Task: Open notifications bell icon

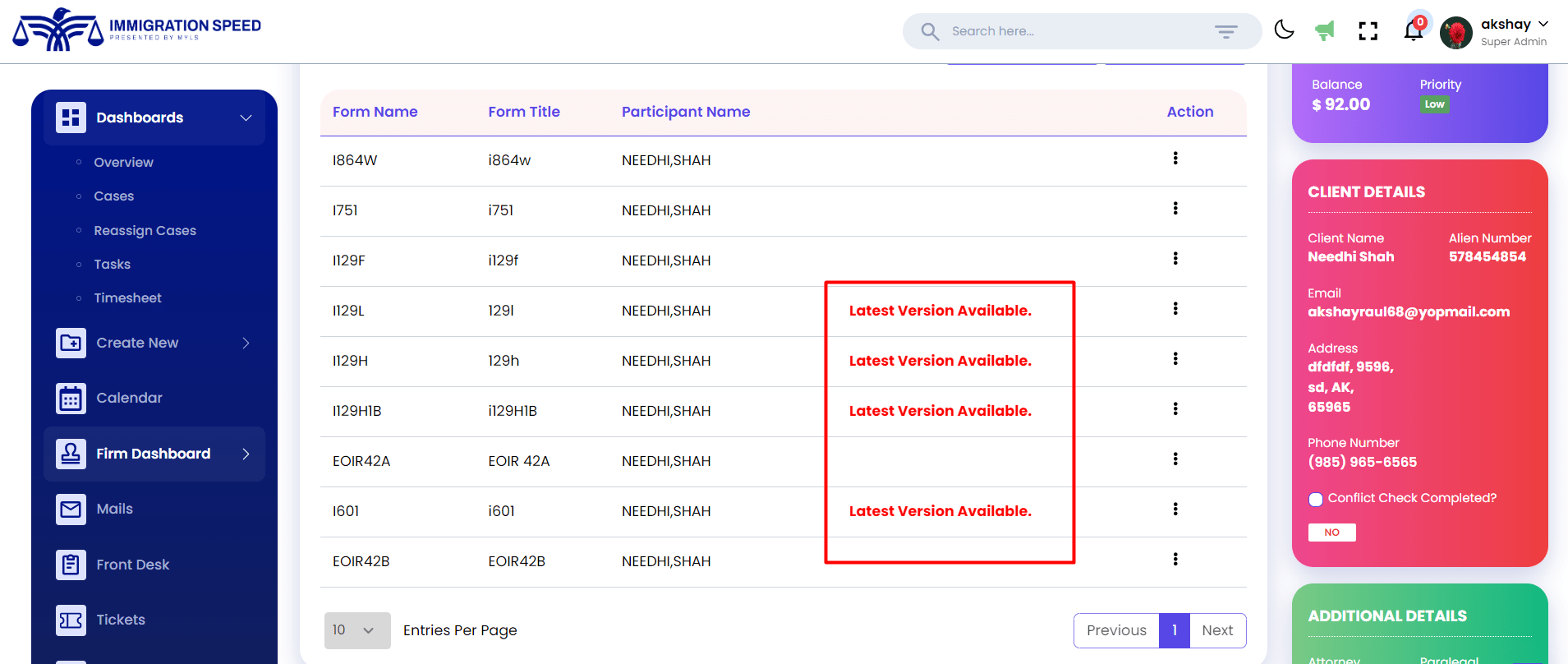Action: [1414, 31]
